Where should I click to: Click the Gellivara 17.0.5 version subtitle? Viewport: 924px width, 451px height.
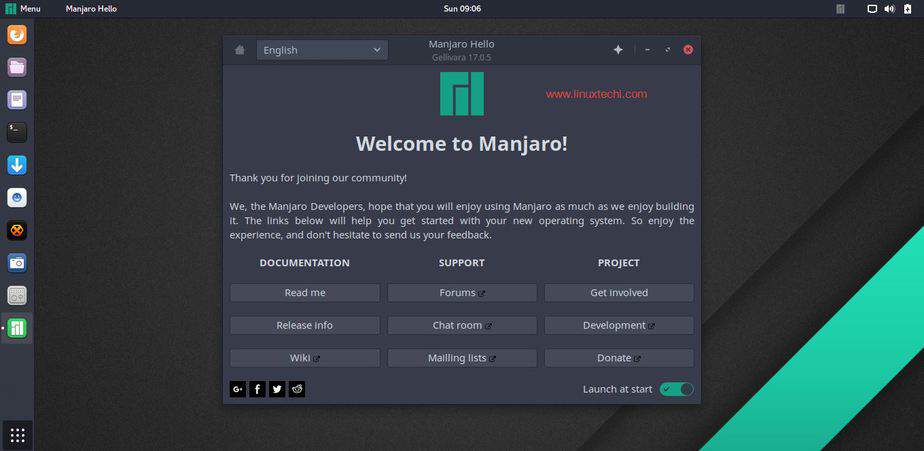(x=462, y=58)
